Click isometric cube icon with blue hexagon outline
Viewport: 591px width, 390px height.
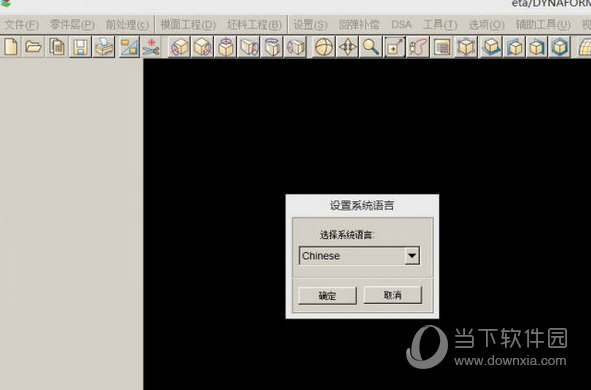[560, 47]
